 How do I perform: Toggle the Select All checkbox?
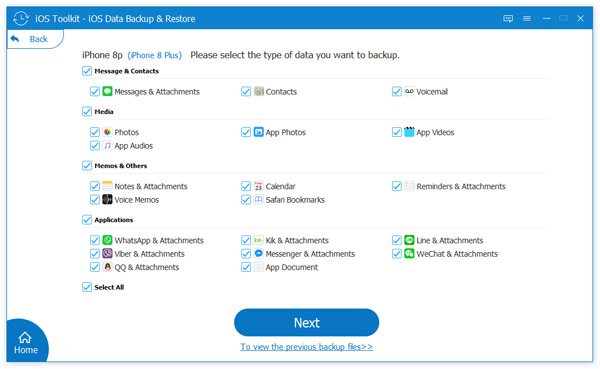pyautogui.click(x=87, y=287)
